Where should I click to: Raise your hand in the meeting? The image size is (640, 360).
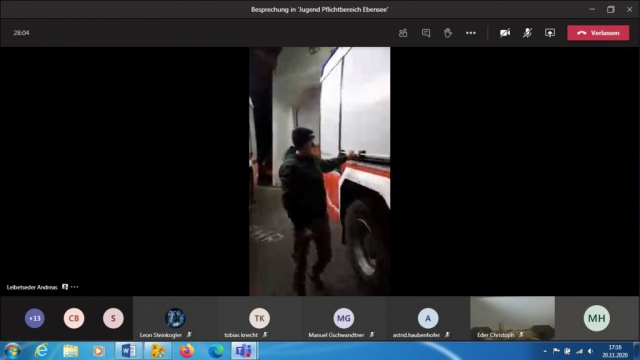(x=448, y=33)
